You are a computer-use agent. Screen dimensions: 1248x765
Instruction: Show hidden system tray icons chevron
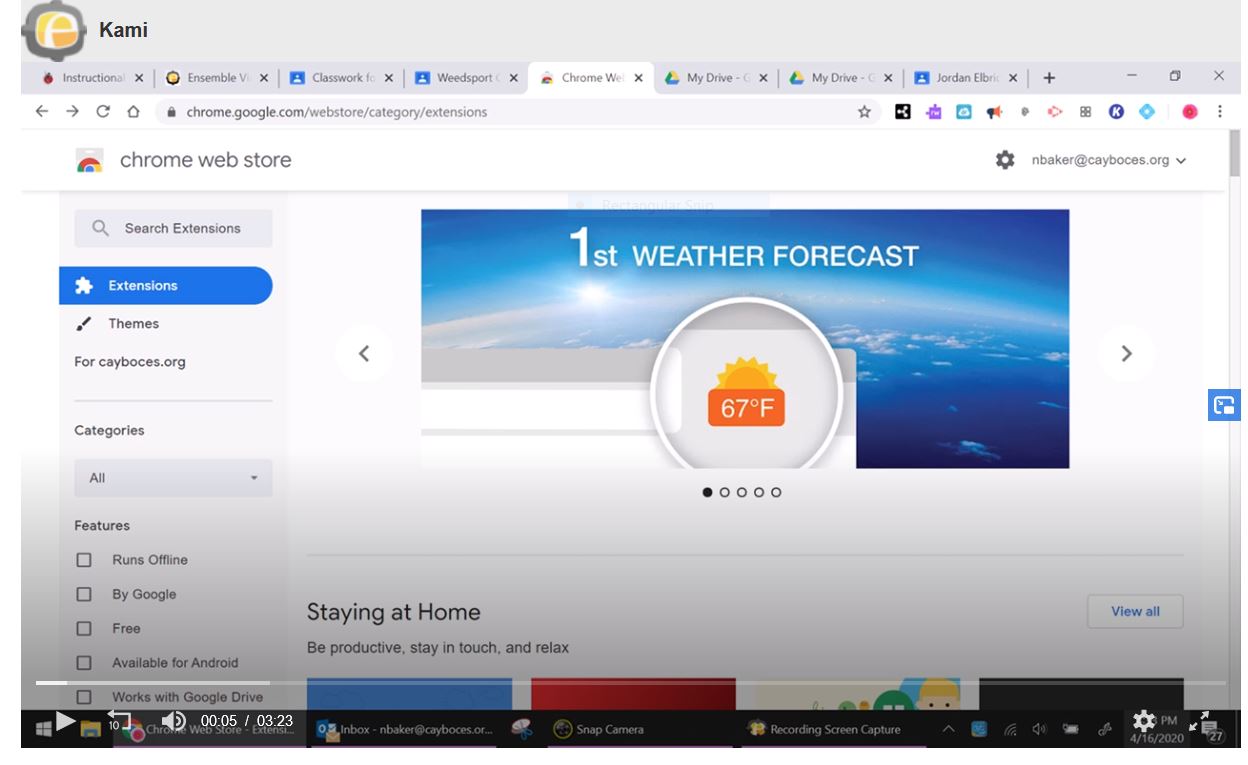pyautogui.click(x=949, y=729)
